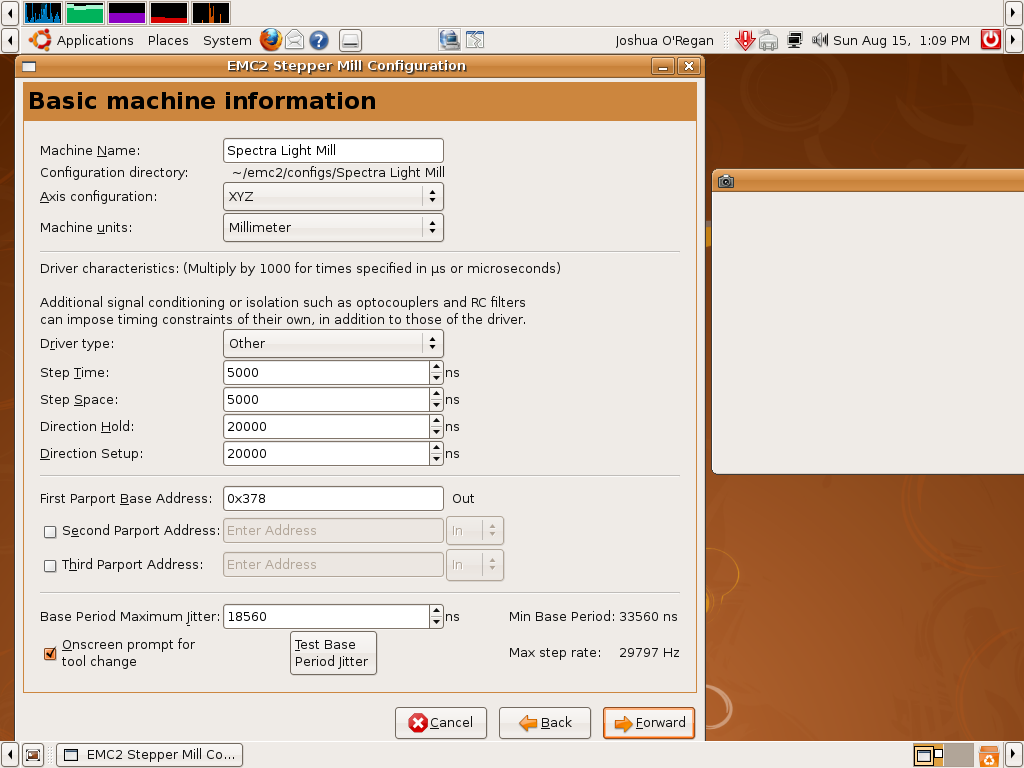Open the Driver type Other dropdown
This screenshot has width=1024, height=768.
(333, 344)
